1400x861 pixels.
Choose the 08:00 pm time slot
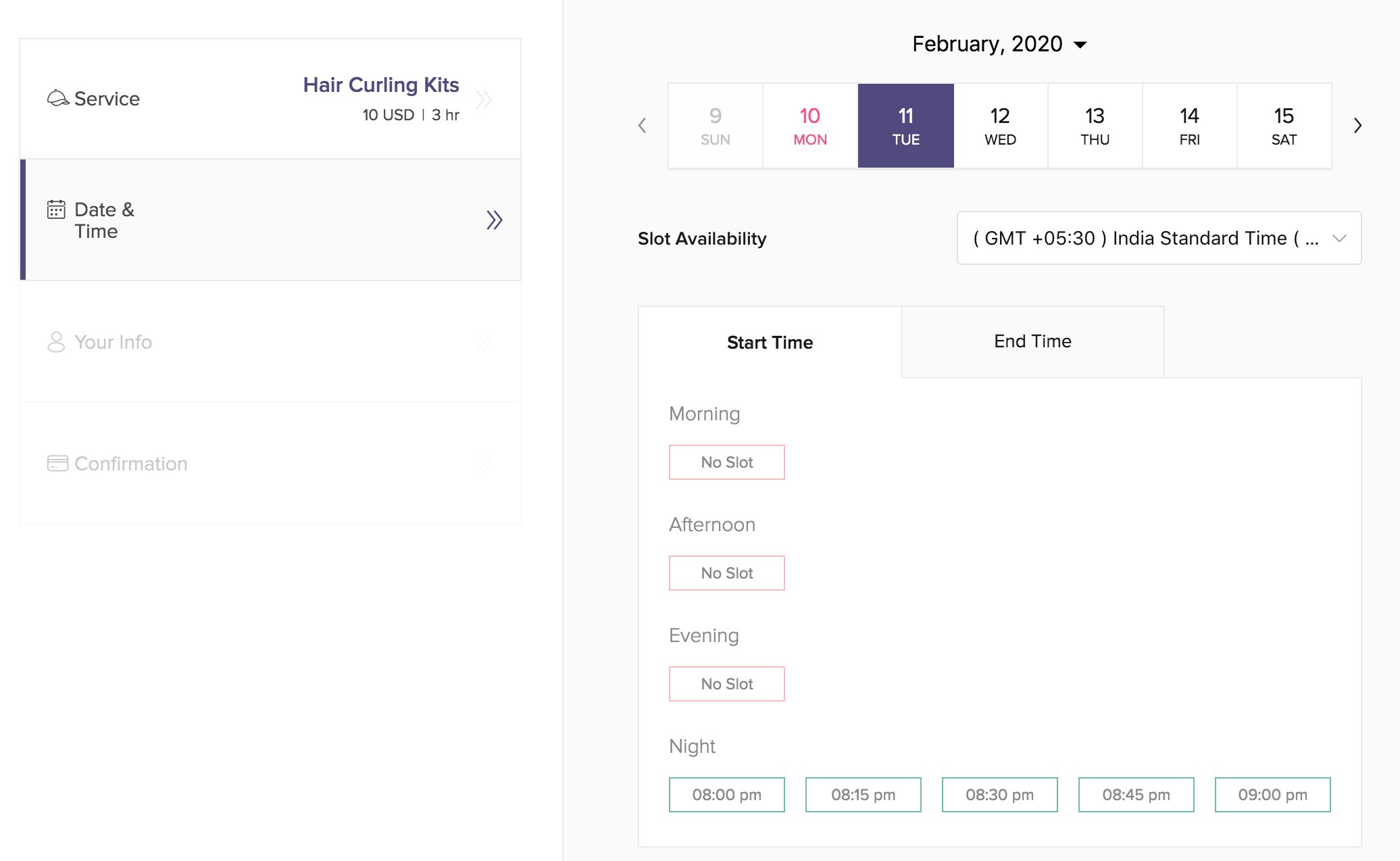coord(726,795)
